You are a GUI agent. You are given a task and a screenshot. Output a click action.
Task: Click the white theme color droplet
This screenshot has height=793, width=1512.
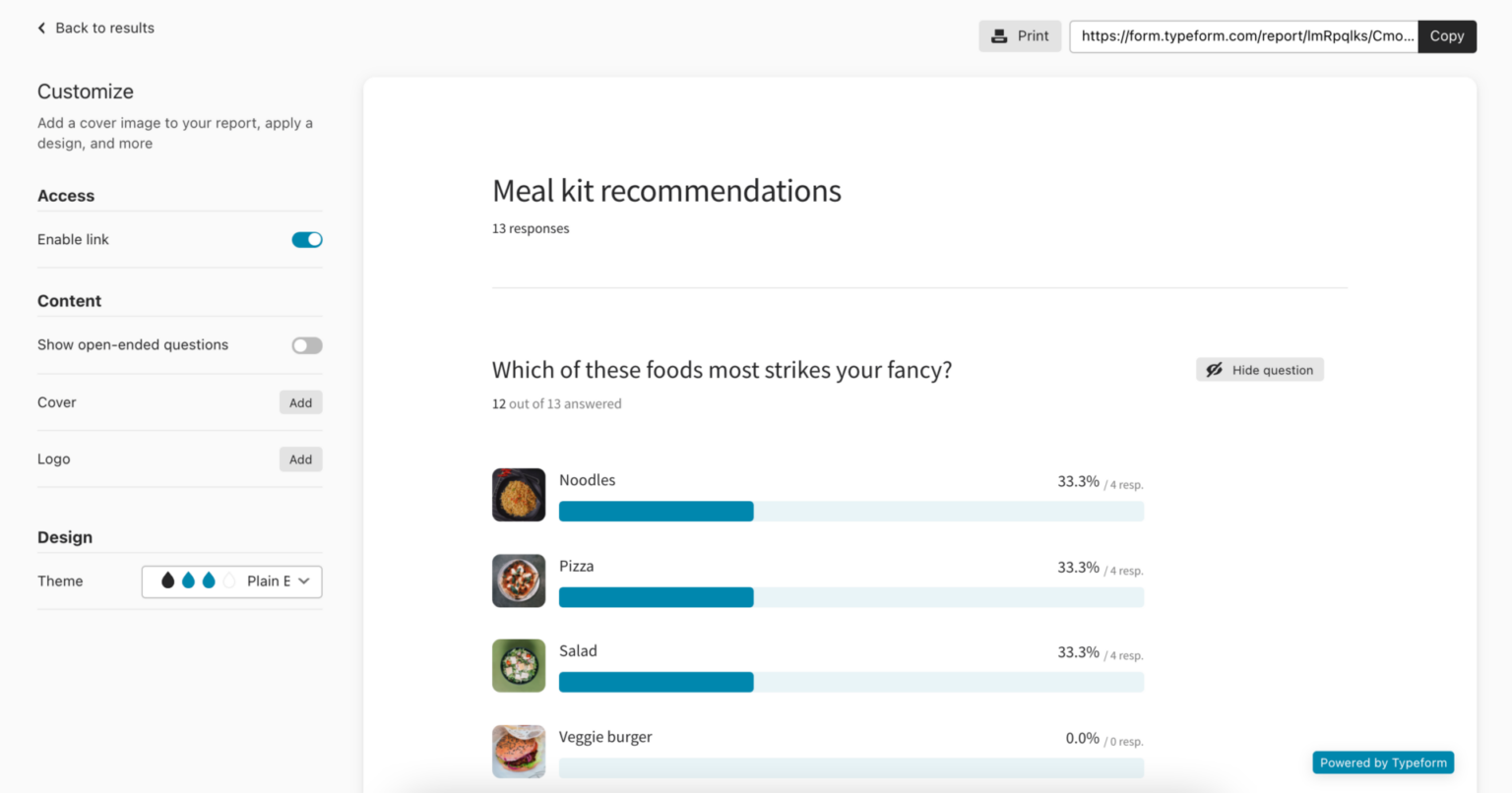click(229, 581)
